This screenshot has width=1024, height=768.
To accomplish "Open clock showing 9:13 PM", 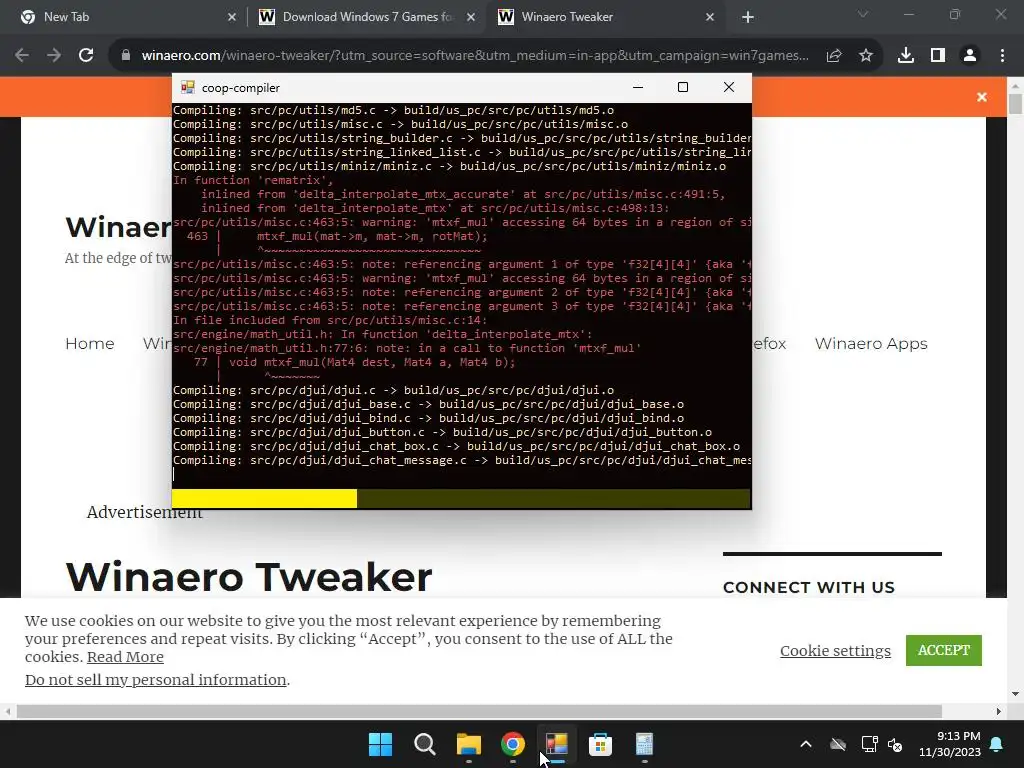I will [950, 744].
